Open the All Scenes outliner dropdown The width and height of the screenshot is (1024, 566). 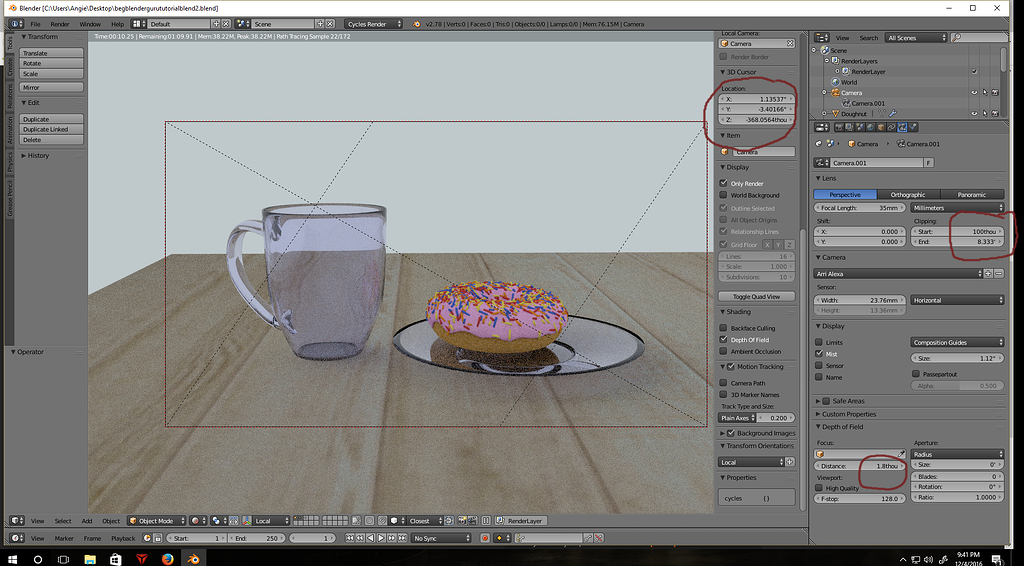point(916,38)
